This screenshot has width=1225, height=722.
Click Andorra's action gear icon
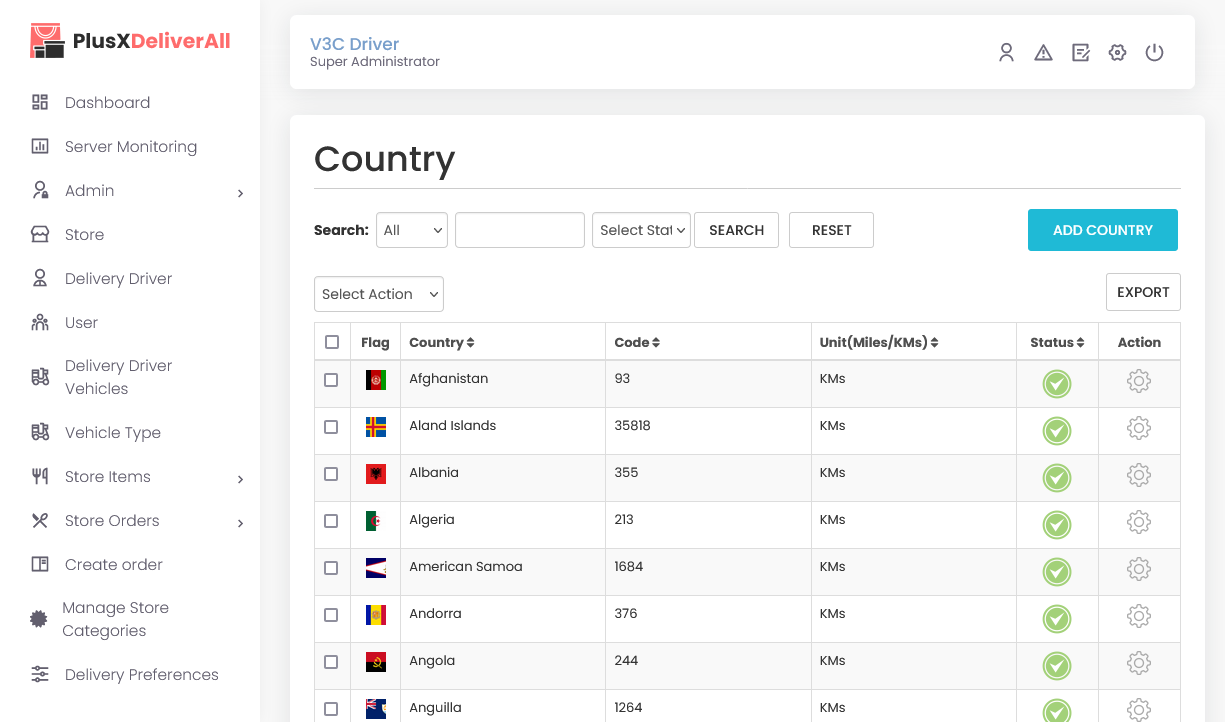(x=1139, y=616)
